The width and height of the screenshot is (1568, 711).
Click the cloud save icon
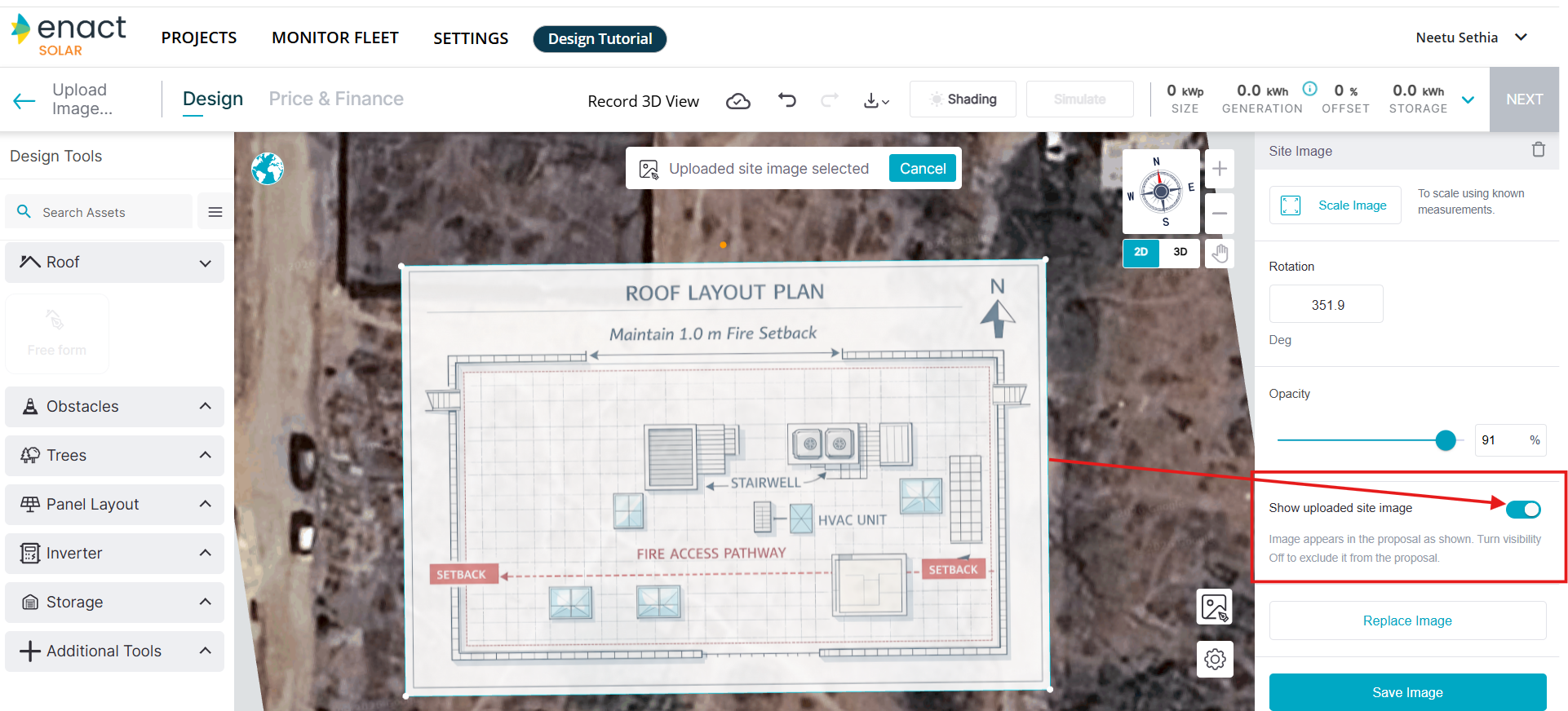(737, 100)
